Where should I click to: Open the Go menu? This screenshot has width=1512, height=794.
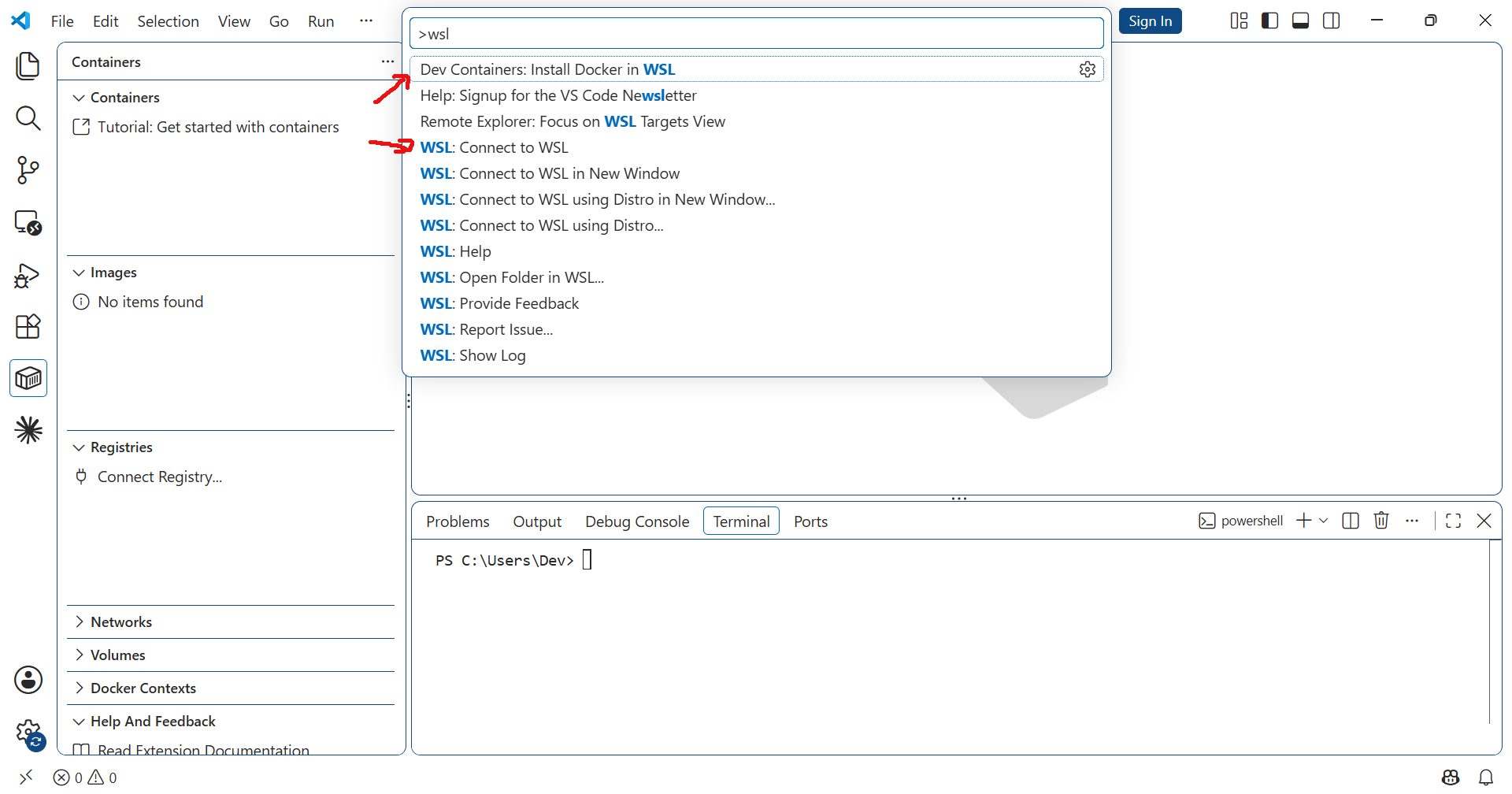279,21
